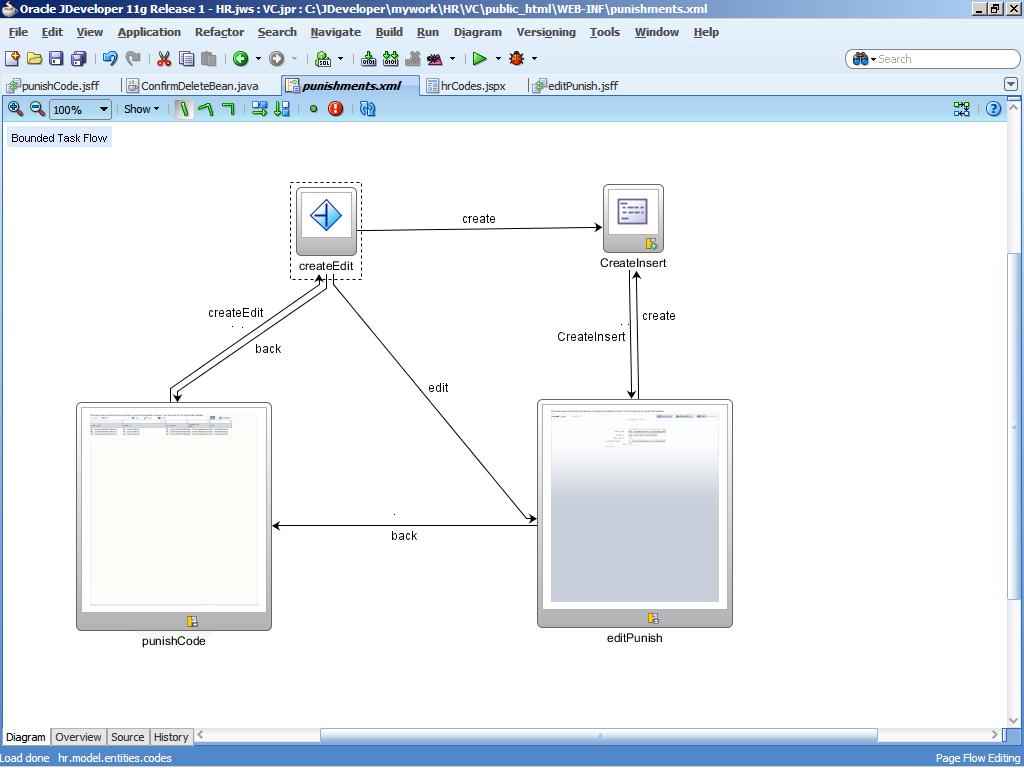Click the blue help question mark icon

[993, 109]
